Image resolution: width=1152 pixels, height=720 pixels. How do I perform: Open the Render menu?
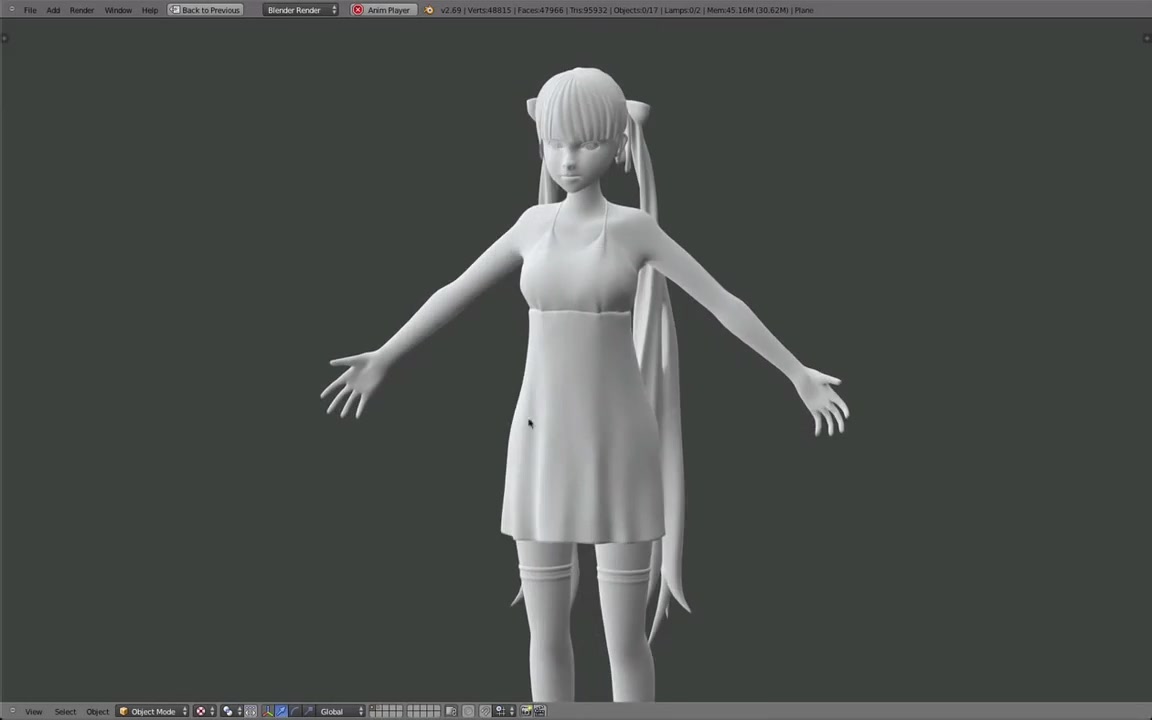82,10
